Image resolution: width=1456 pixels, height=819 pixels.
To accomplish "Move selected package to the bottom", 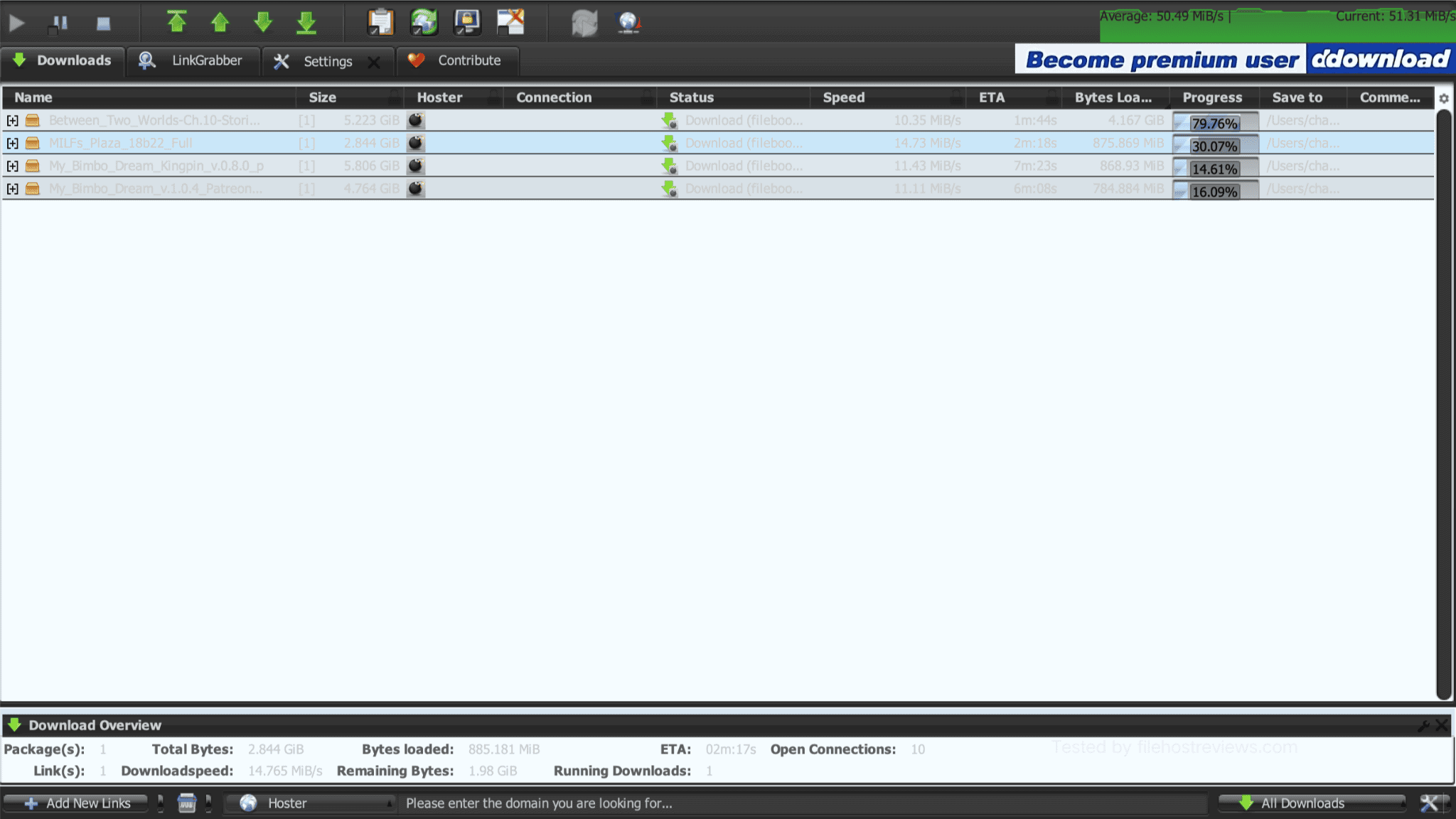I will [306, 22].
